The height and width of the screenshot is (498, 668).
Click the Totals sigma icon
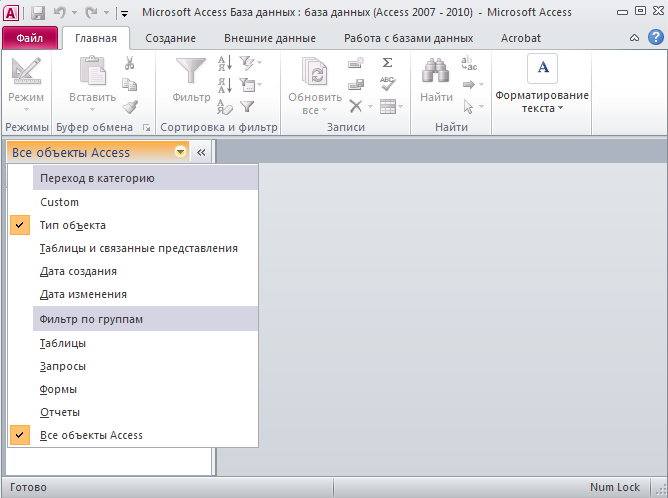tap(387, 63)
